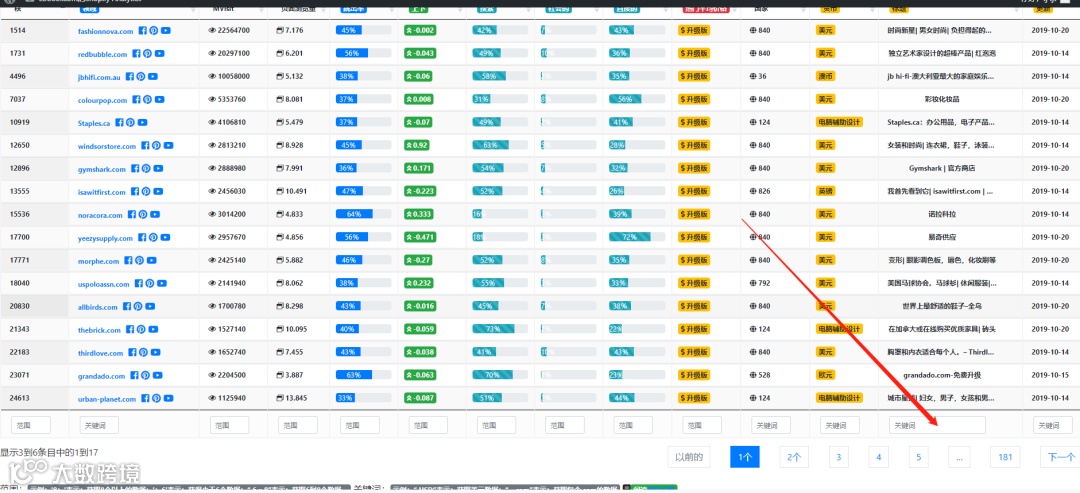Open the Pinterest icon for jbhifi.com.au
The height and width of the screenshot is (493, 1080).
pos(141,76)
